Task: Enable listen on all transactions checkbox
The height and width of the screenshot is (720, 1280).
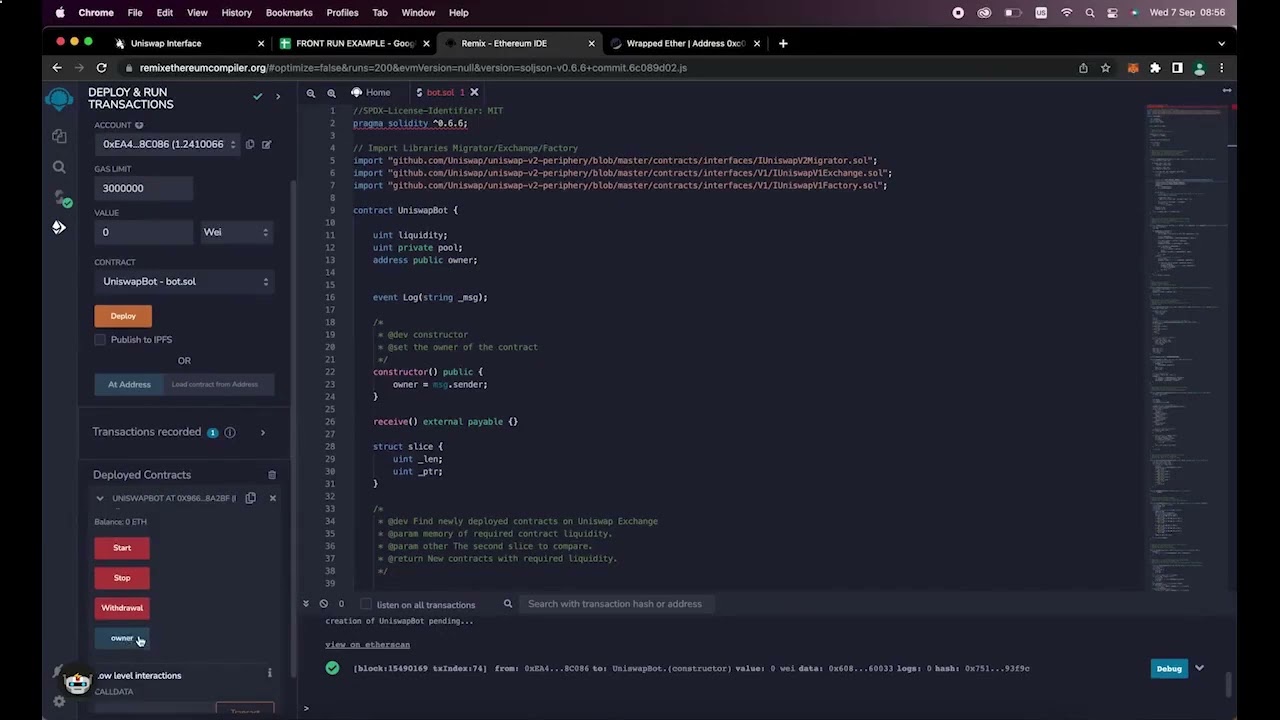Action: pyautogui.click(x=366, y=604)
